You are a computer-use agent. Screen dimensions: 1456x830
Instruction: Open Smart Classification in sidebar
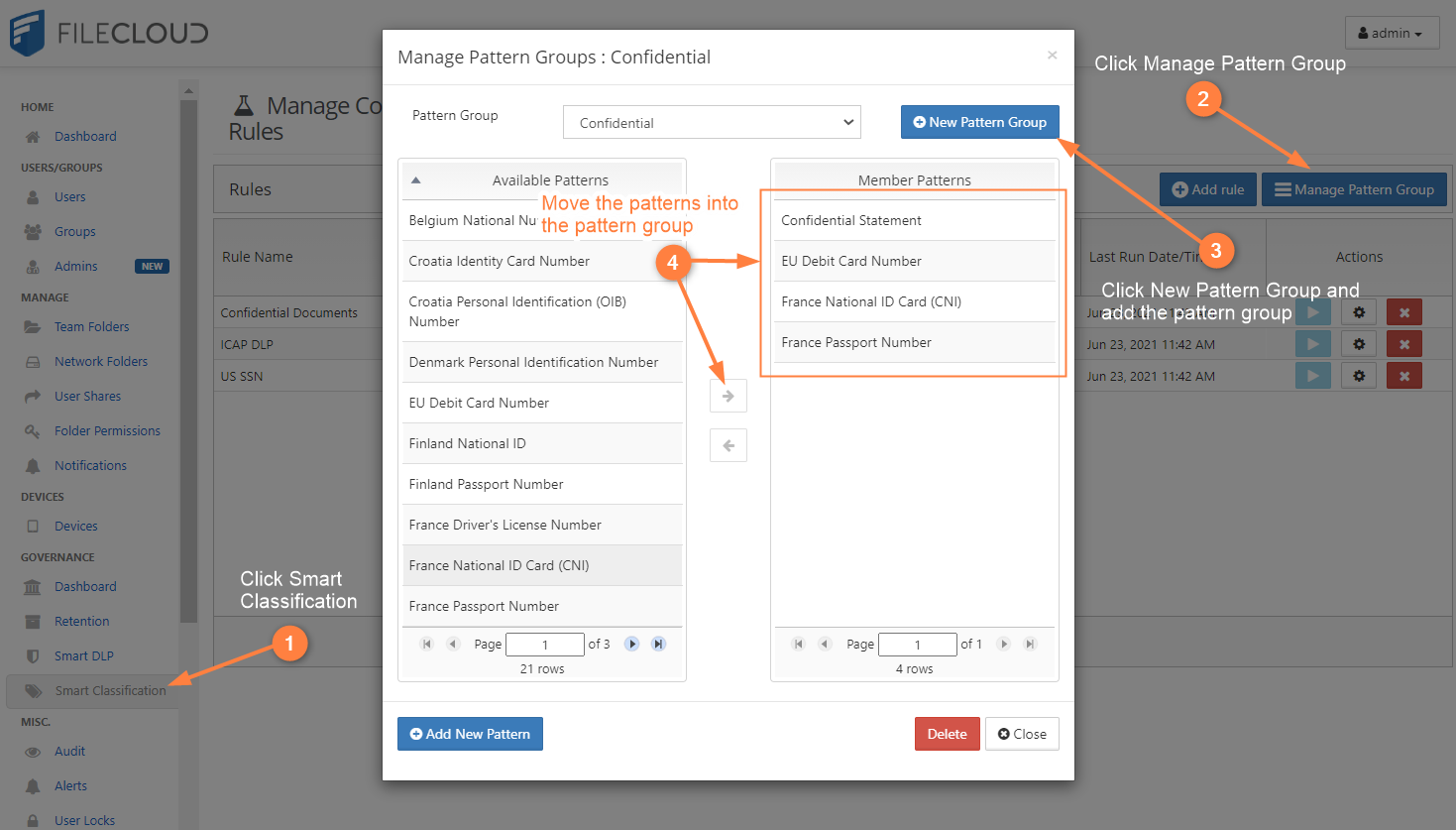(110, 691)
